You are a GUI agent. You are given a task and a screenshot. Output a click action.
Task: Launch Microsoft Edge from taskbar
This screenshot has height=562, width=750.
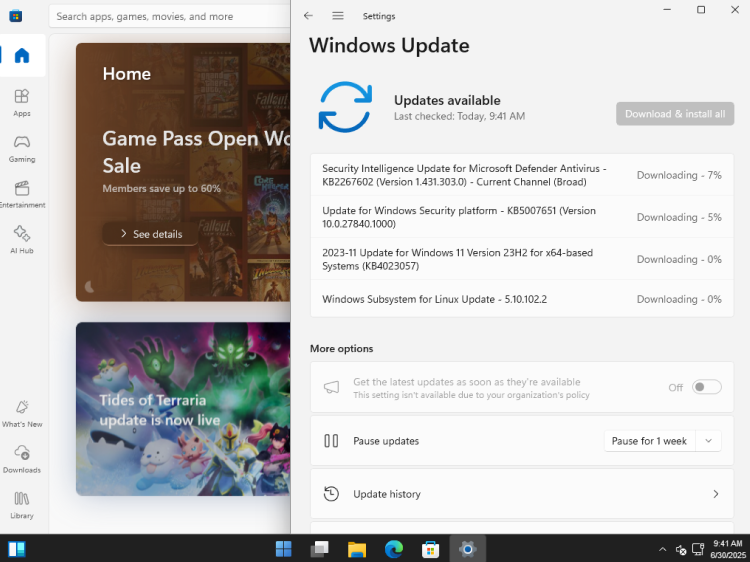tap(394, 549)
